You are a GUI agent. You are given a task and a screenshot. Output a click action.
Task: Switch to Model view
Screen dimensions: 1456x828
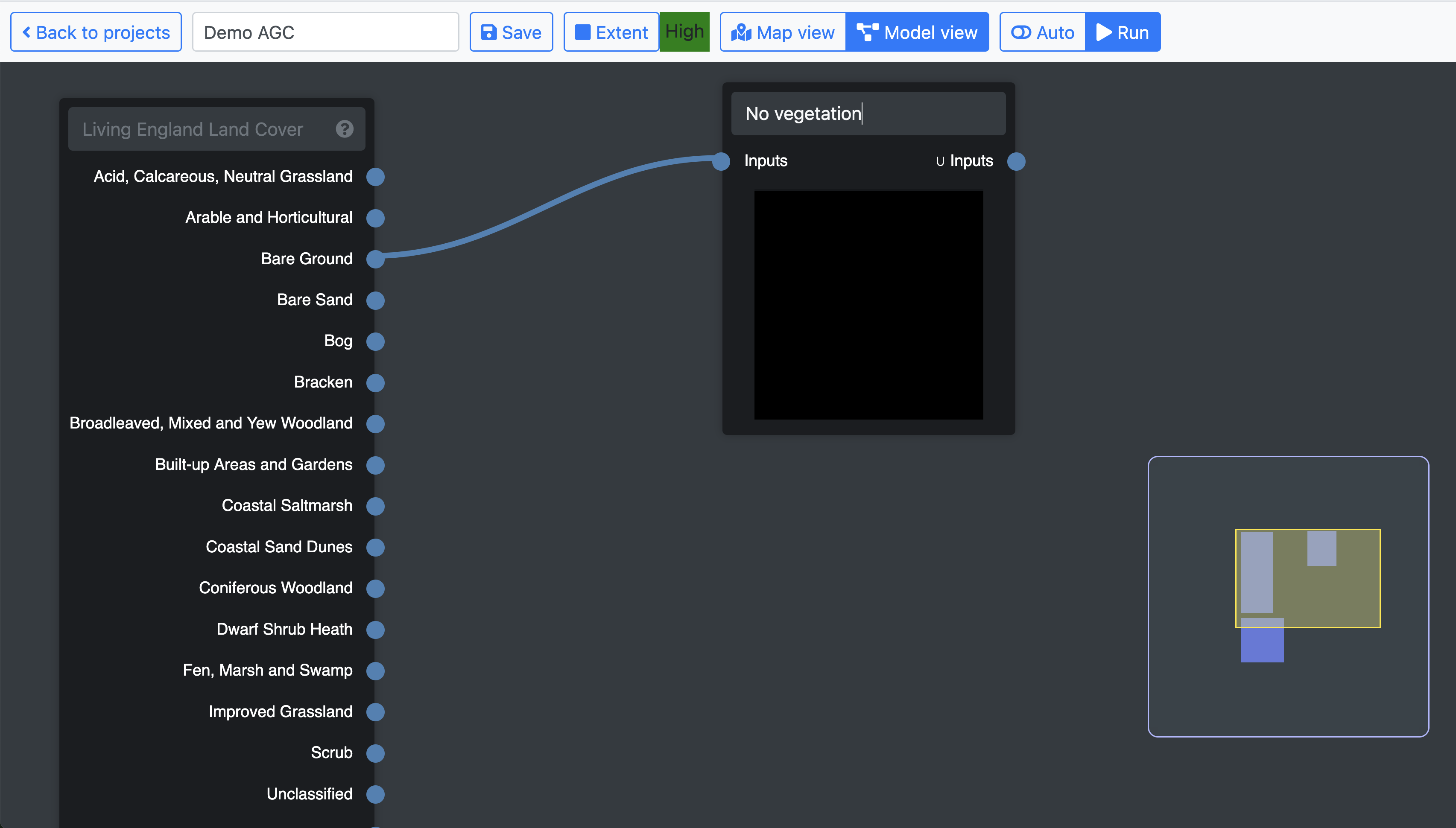(x=917, y=32)
